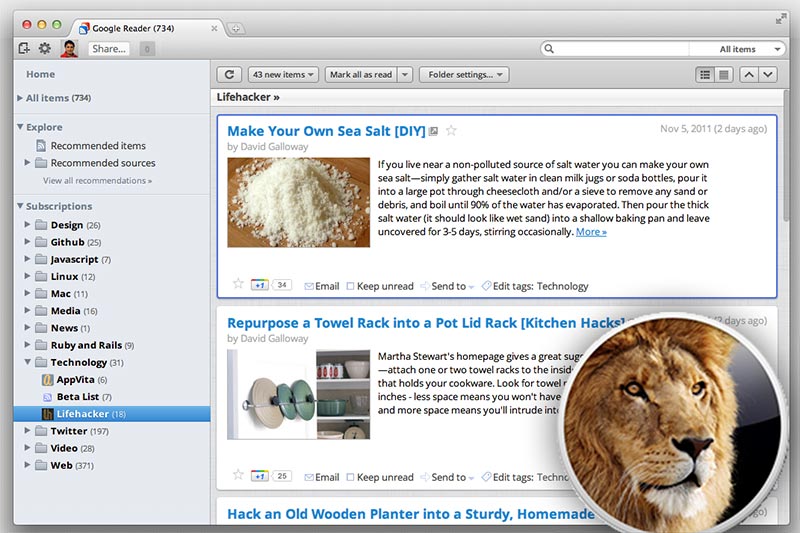The image size is (800, 533).
Task: Click the AppVita feed icon
Action: tap(47, 379)
